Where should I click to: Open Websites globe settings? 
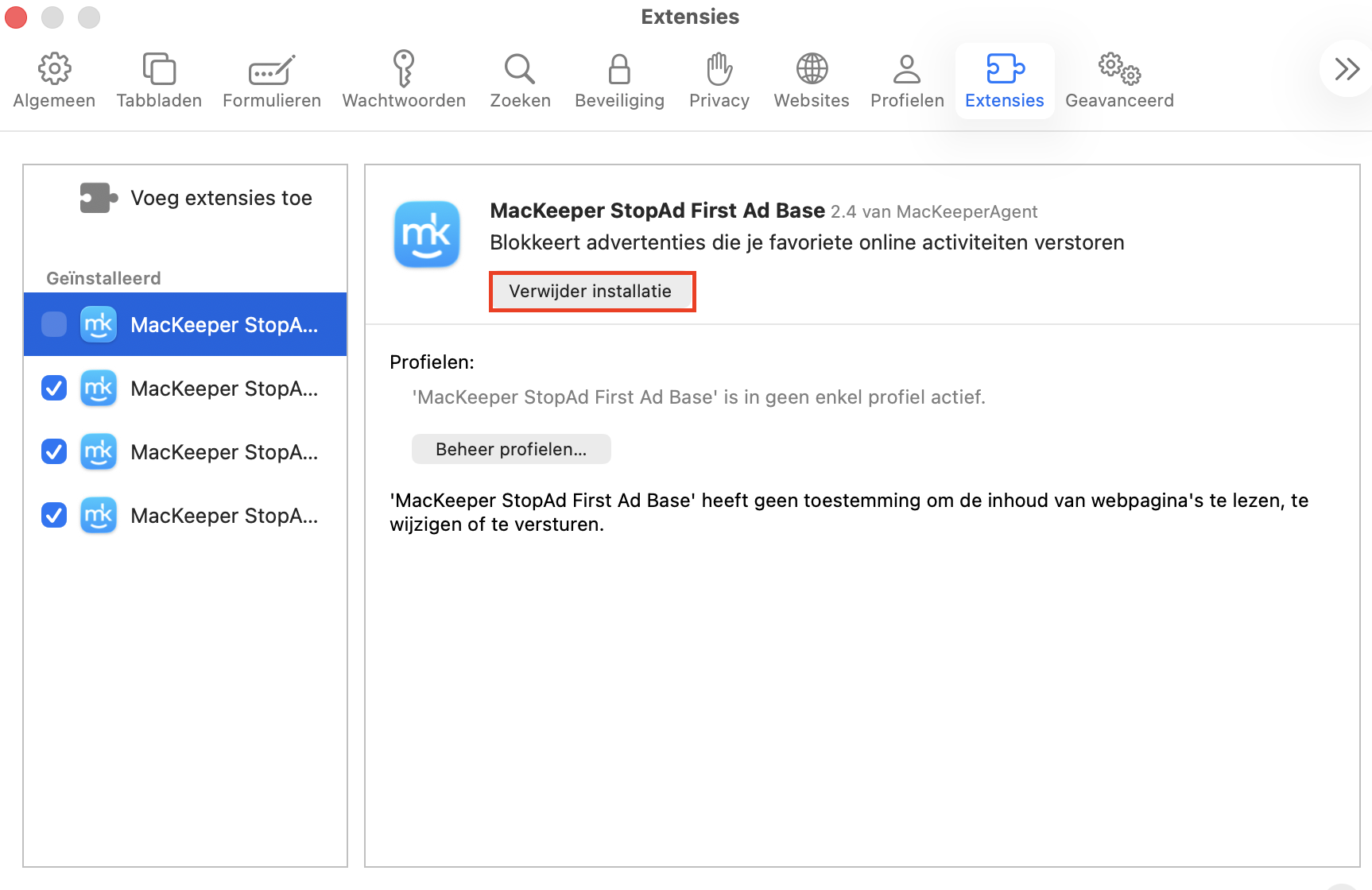tap(812, 80)
